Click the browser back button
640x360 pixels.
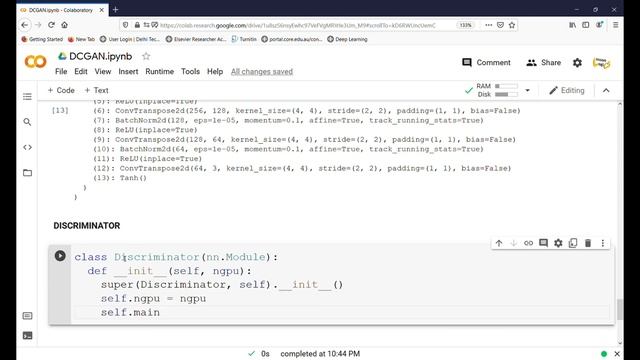point(25,25)
